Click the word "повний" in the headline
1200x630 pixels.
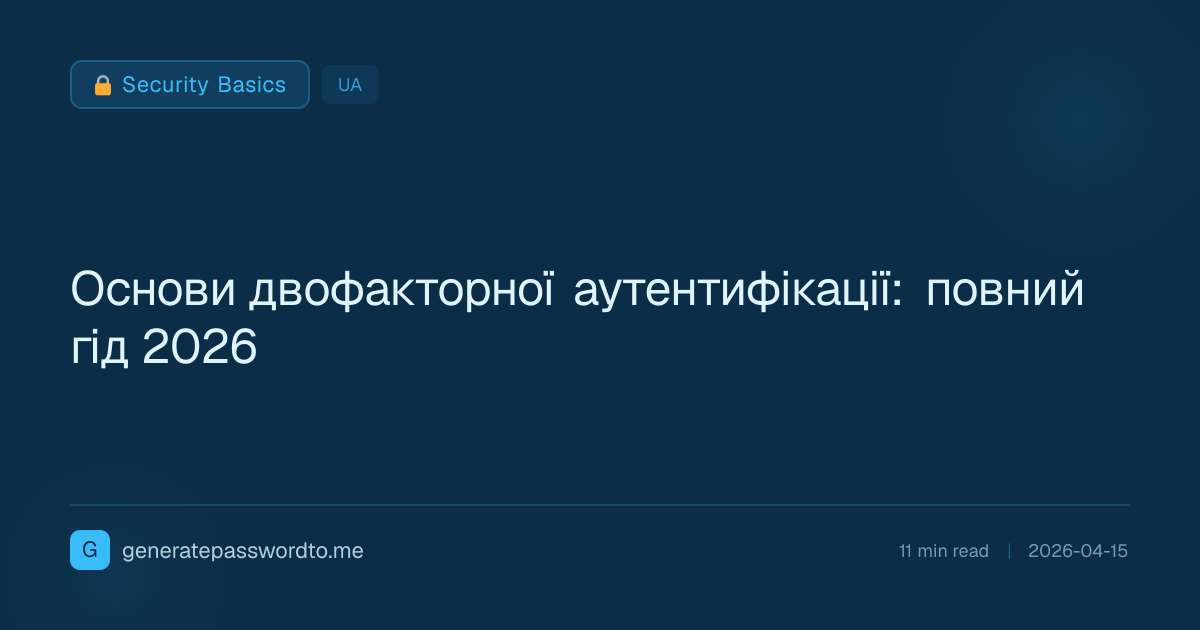tap(1006, 292)
